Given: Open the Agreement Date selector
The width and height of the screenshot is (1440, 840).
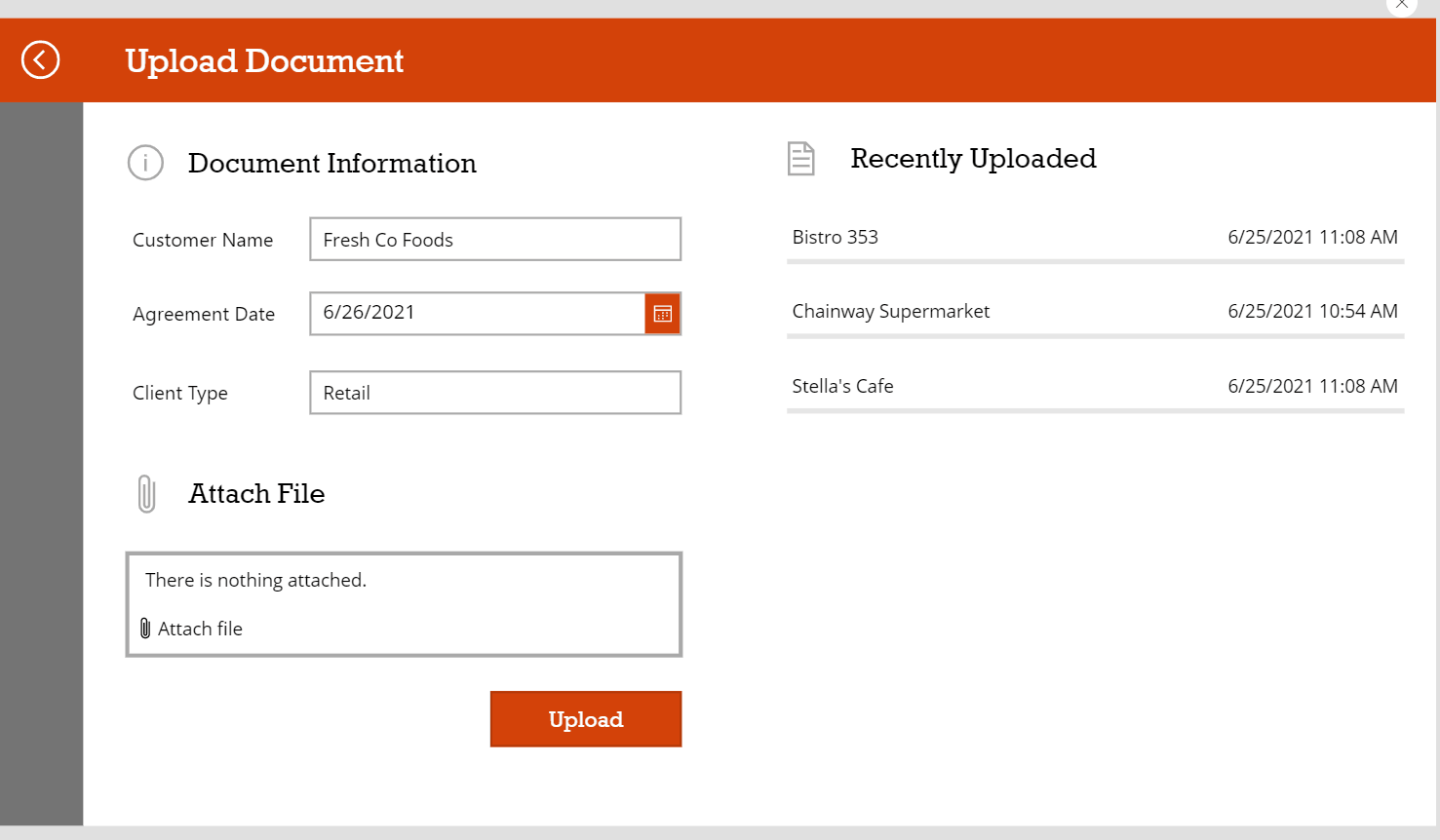Looking at the screenshot, I should pyautogui.click(x=478, y=313).
